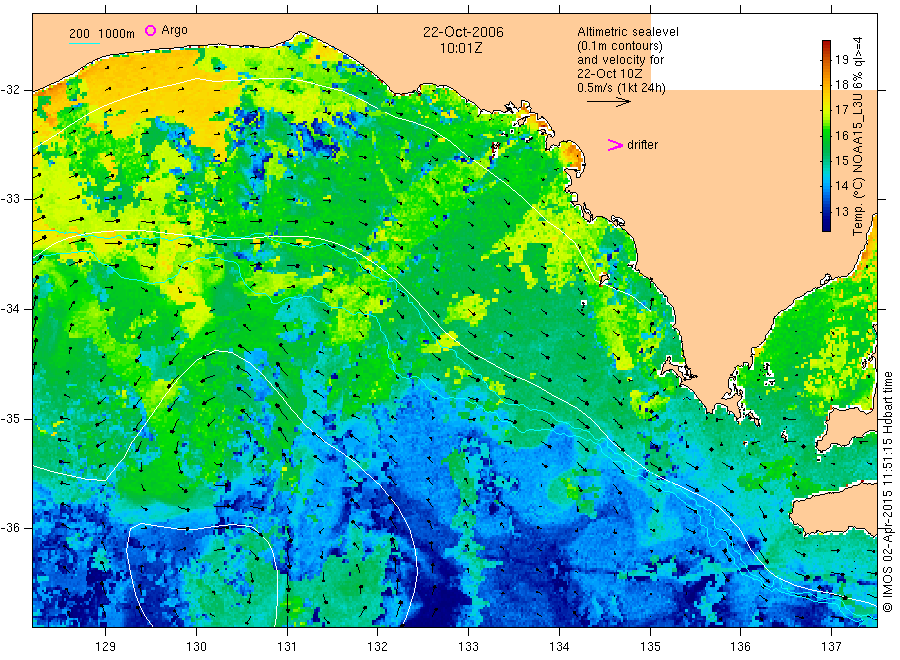Click the longitude label '135'
The image size is (900, 660).
tap(650, 647)
